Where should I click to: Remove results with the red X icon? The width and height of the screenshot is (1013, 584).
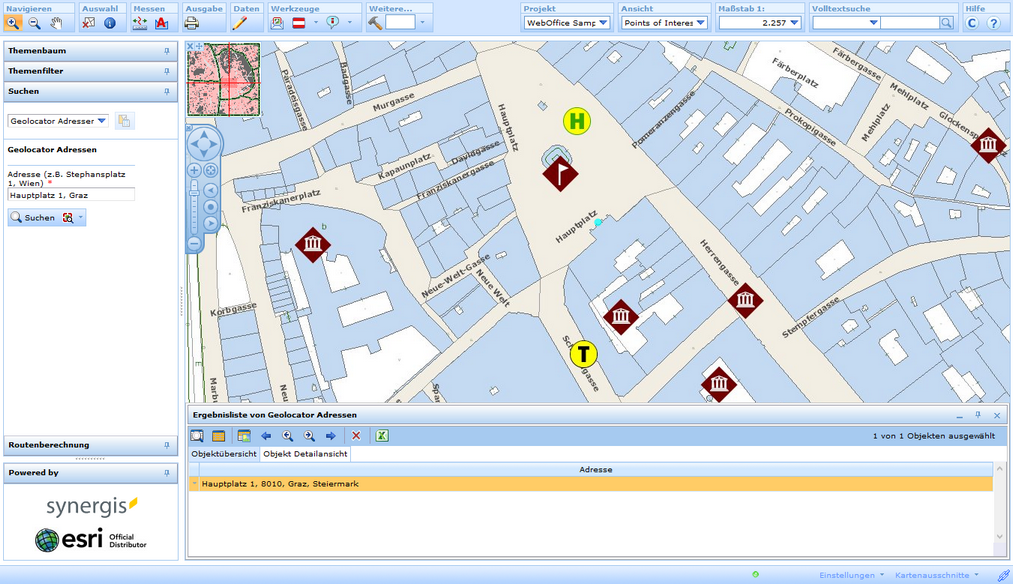(356, 435)
